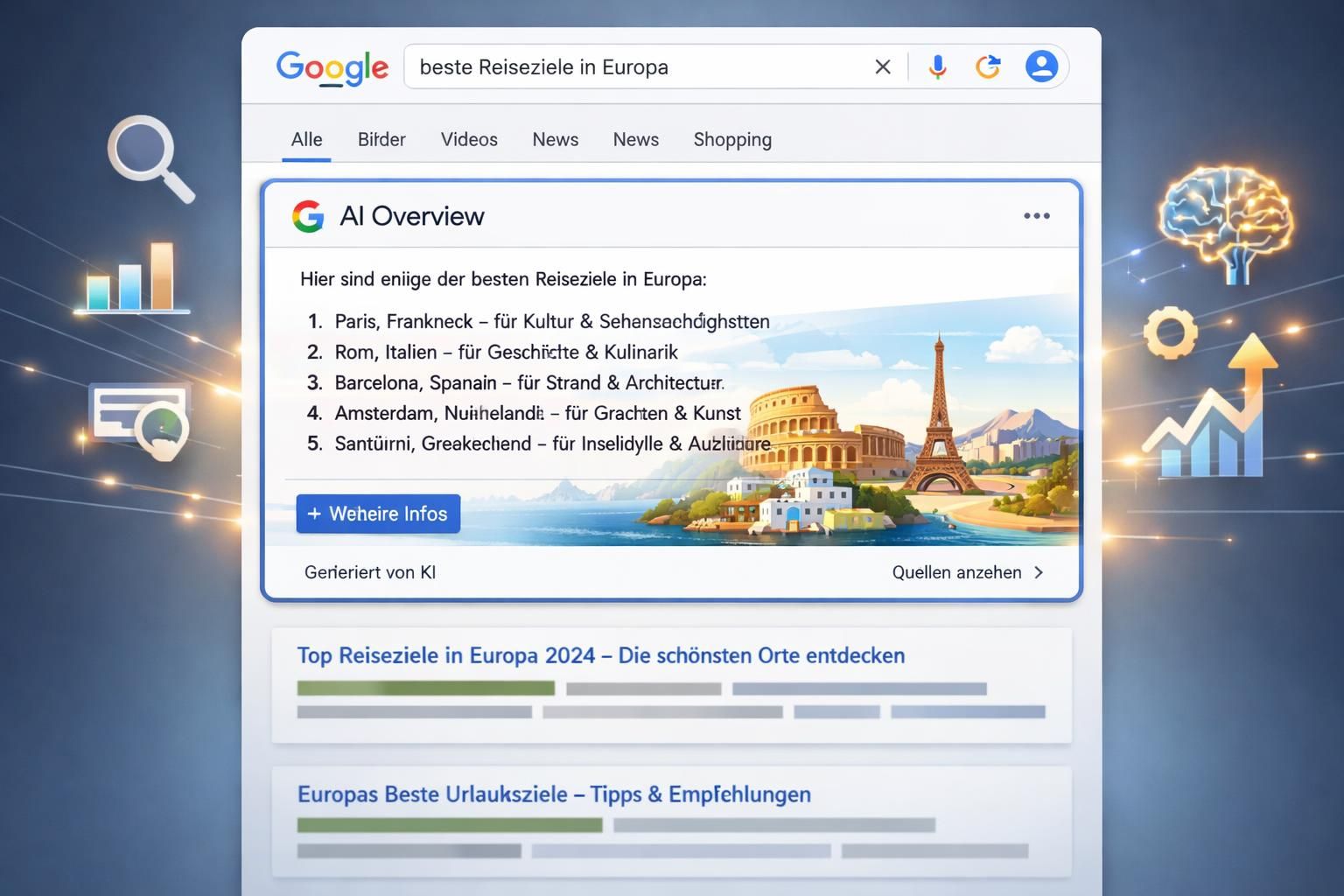This screenshot has height=896, width=1344.
Task: Open the first News tab
Action: tap(555, 140)
